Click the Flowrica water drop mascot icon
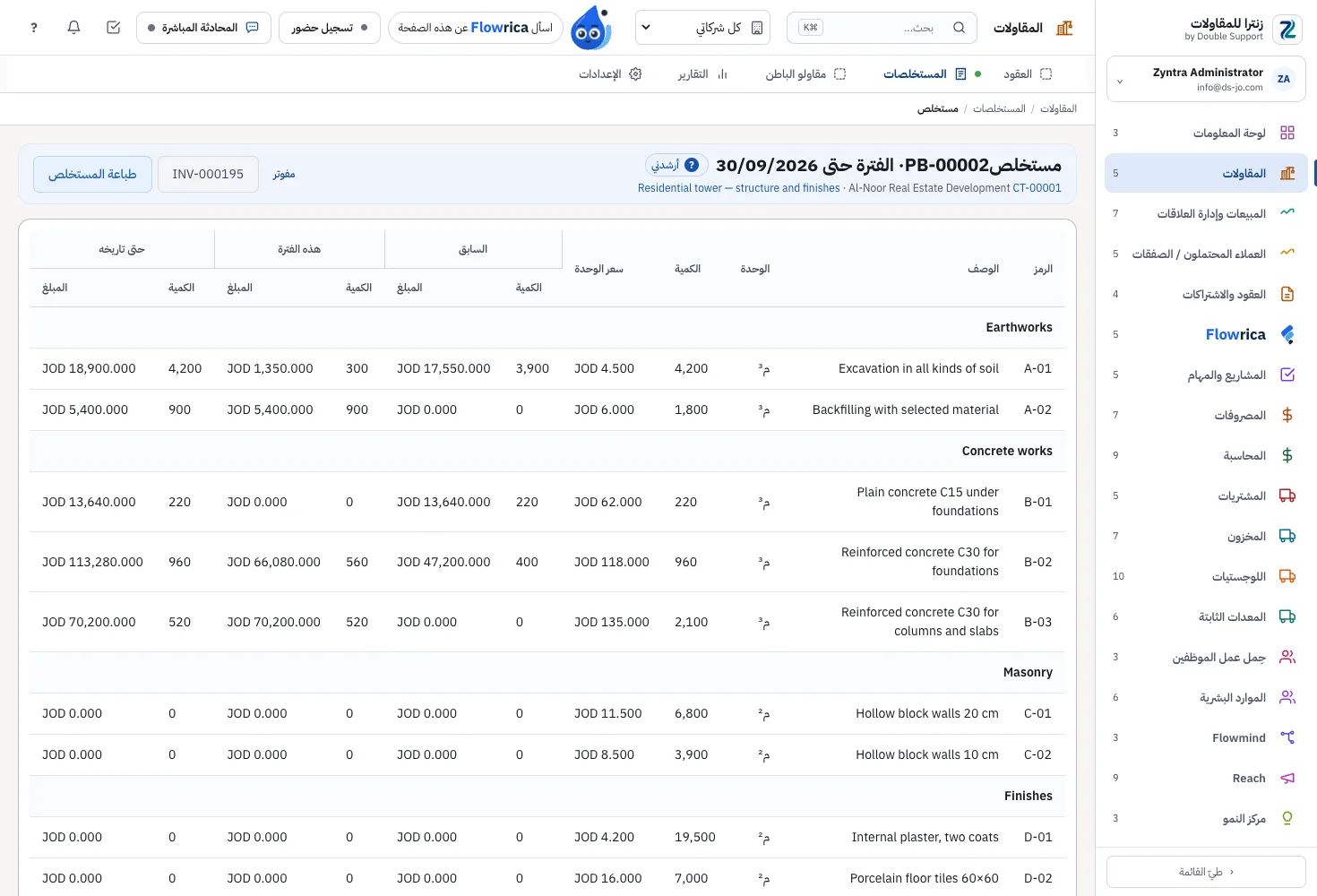The image size is (1317, 896). point(591,28)
